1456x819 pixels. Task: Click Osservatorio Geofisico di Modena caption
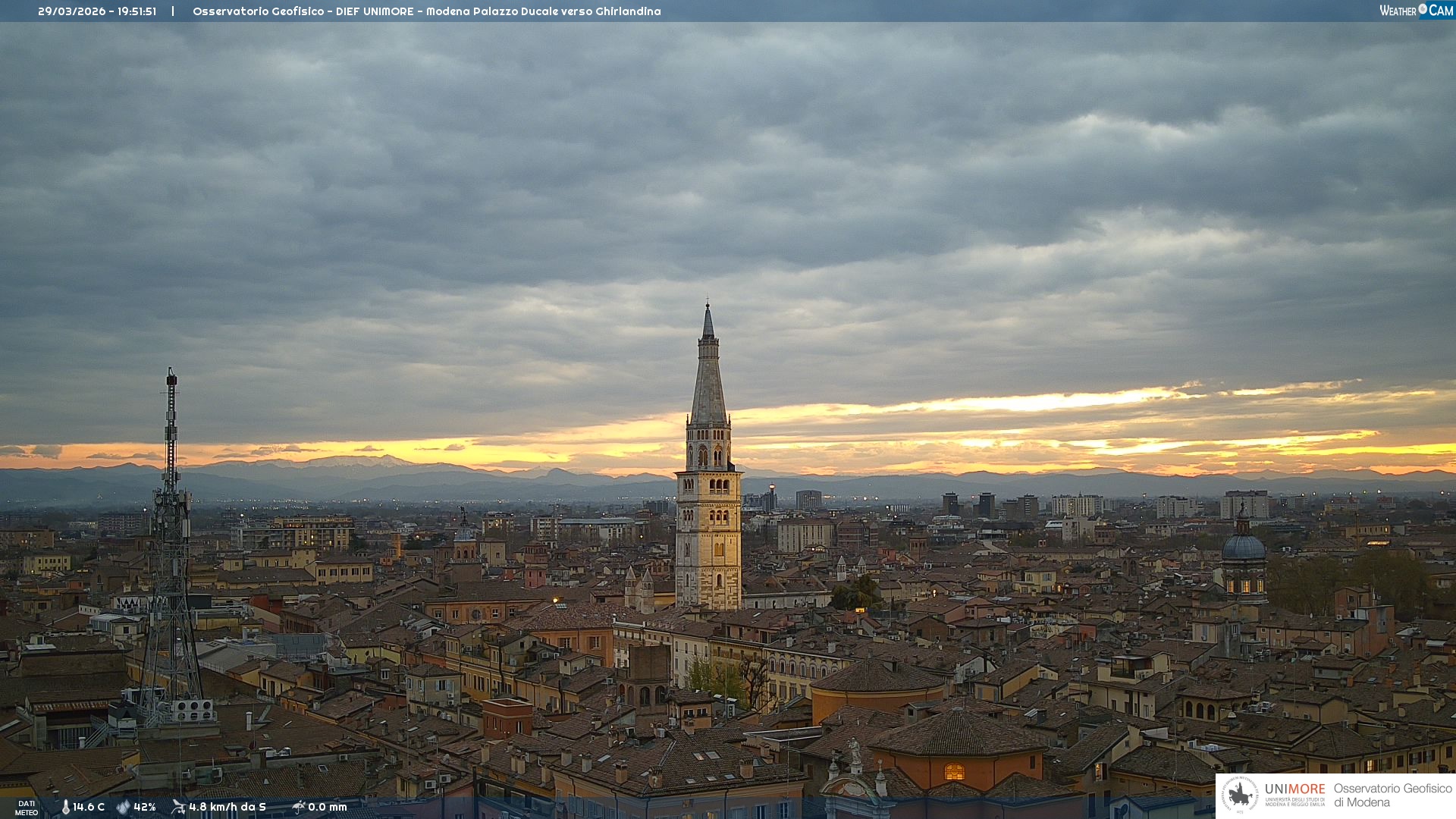coord(1392,795)
